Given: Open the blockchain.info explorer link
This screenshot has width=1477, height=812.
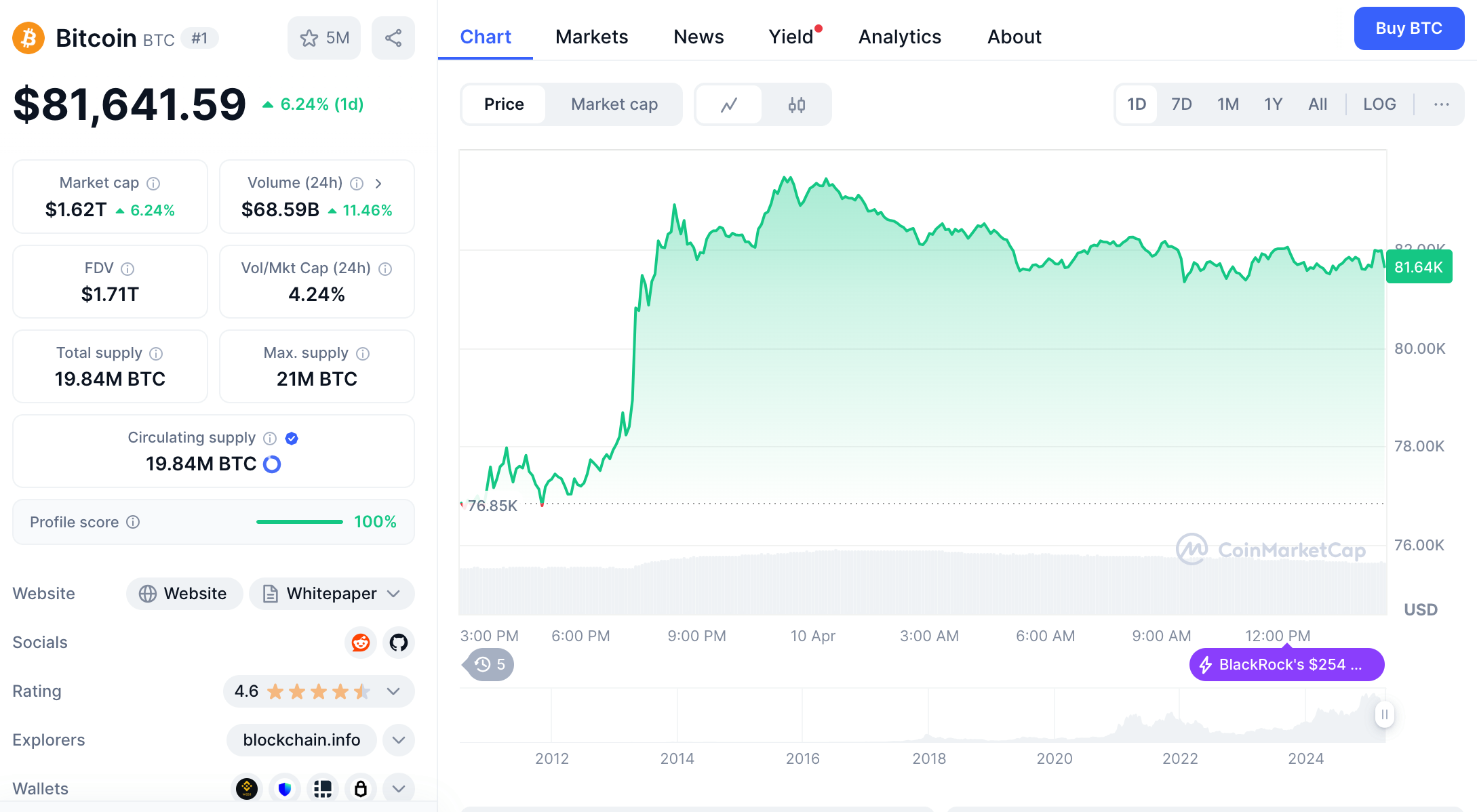Looking at the screenshot, I should [x=301, y=740].
